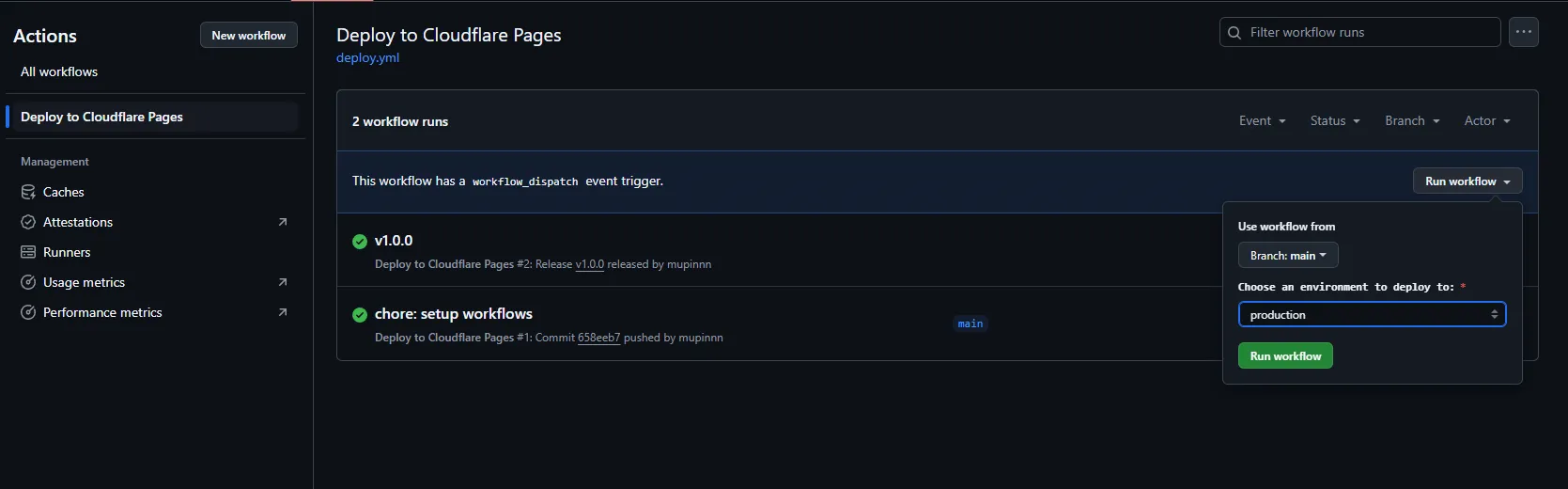Choose branch from Branch: main selector
Viewport: 1568px width, 489px height.
[x=1287, y=256]
